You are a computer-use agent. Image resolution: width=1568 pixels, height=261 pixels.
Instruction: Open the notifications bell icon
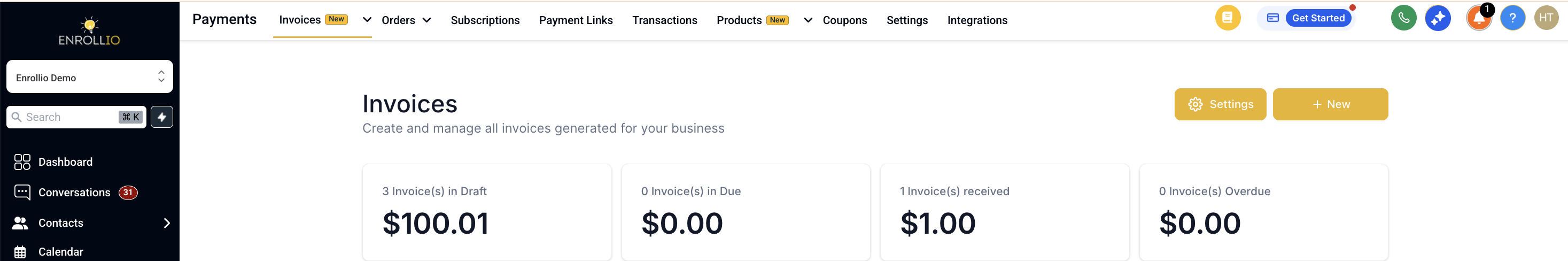click(1479, 18)
